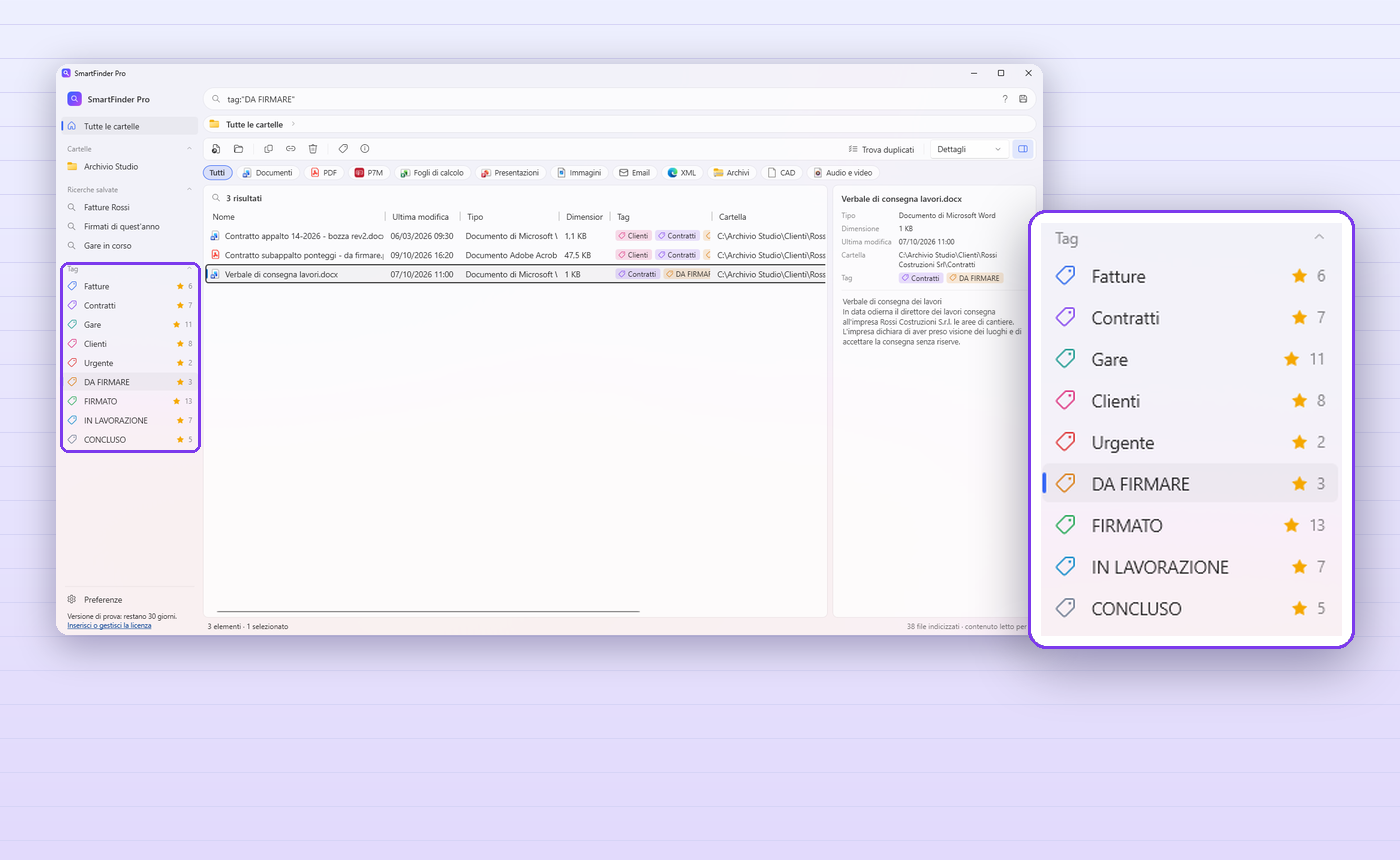The width and height of the screenshot is (1400, 860).
Task: Filter results by Audio e video
Action: [845, 173]
